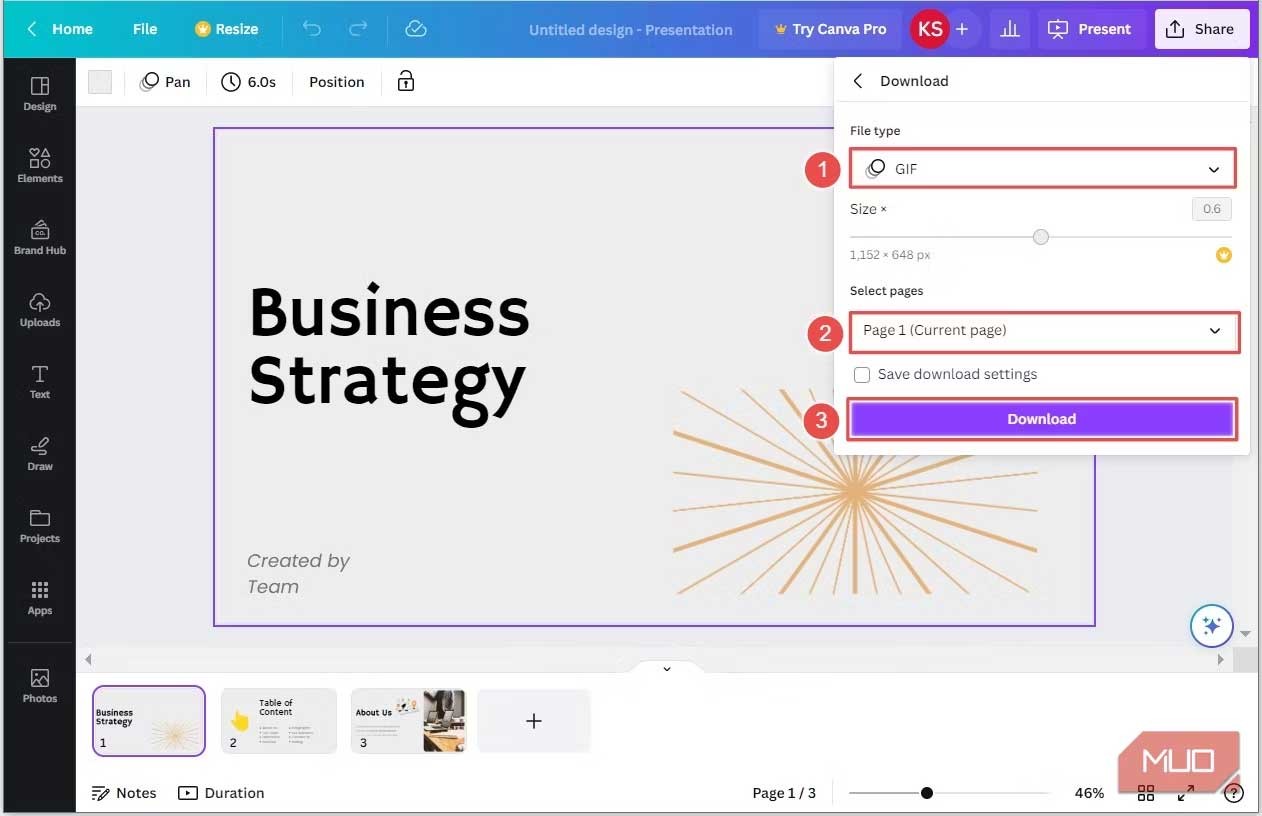Select the Draw tool in sidebar
This screenshot has width=1262, height=816.
pos(40,453)
